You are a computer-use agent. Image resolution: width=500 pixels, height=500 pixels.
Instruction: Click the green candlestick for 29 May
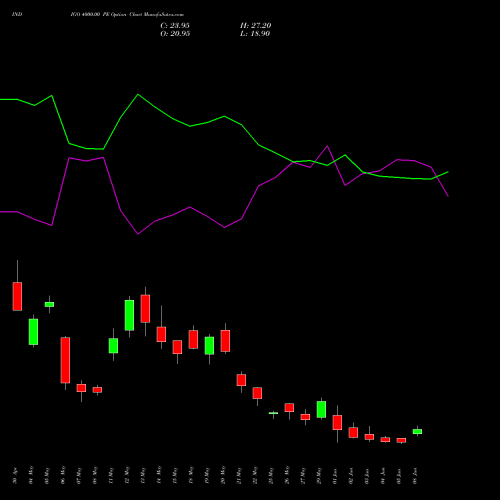tap(321, 409)
